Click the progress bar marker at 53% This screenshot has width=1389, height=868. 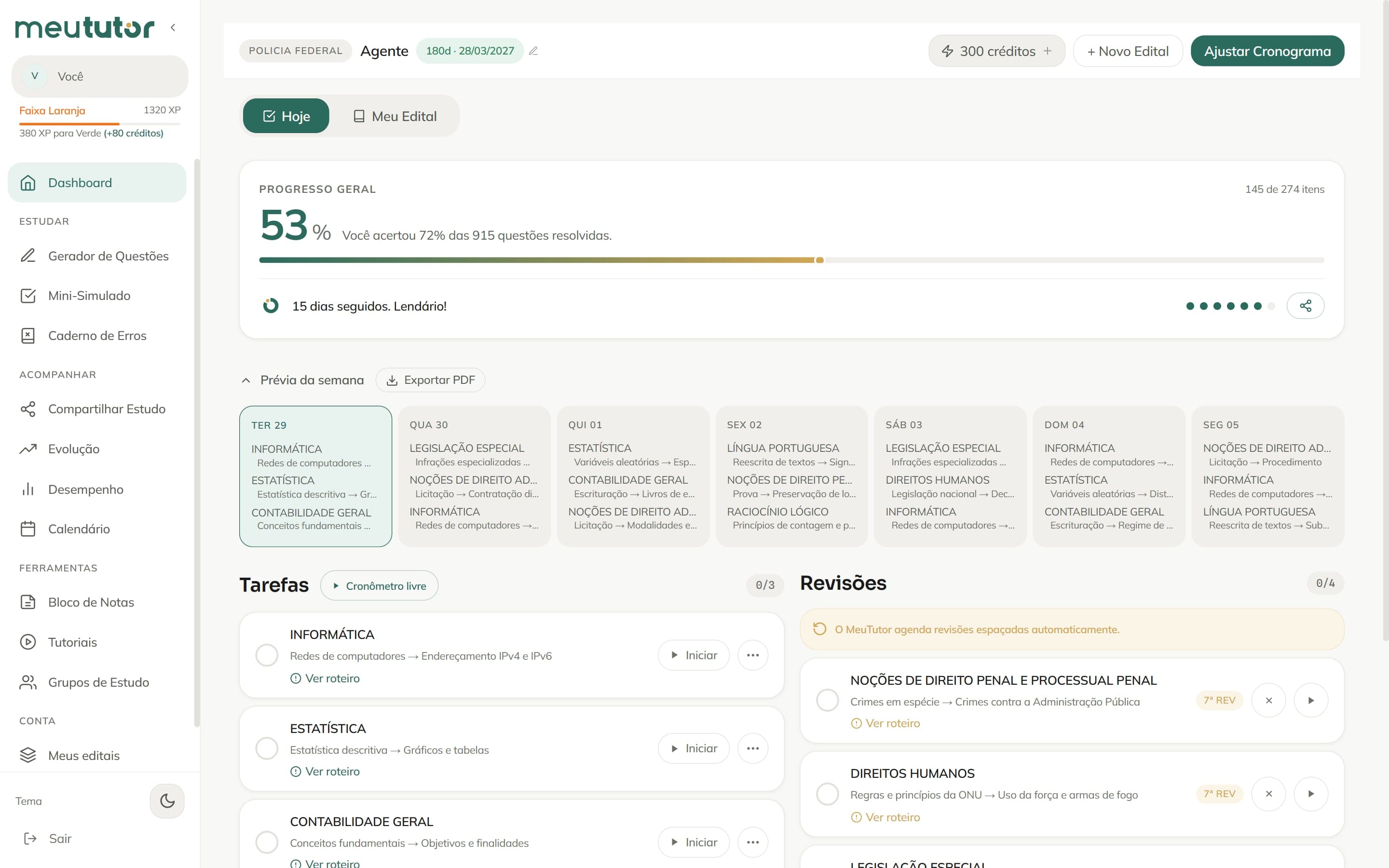pyautogui.click(x=819, y=260)
